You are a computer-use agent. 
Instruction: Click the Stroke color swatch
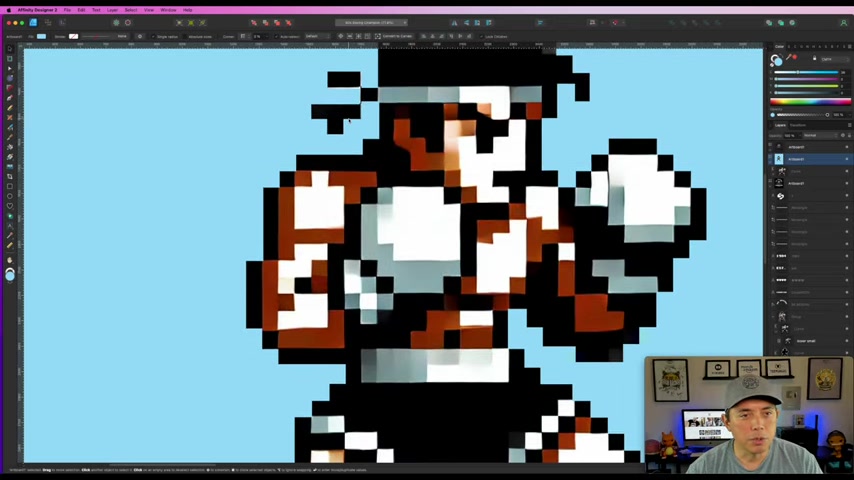click(74, 37)
